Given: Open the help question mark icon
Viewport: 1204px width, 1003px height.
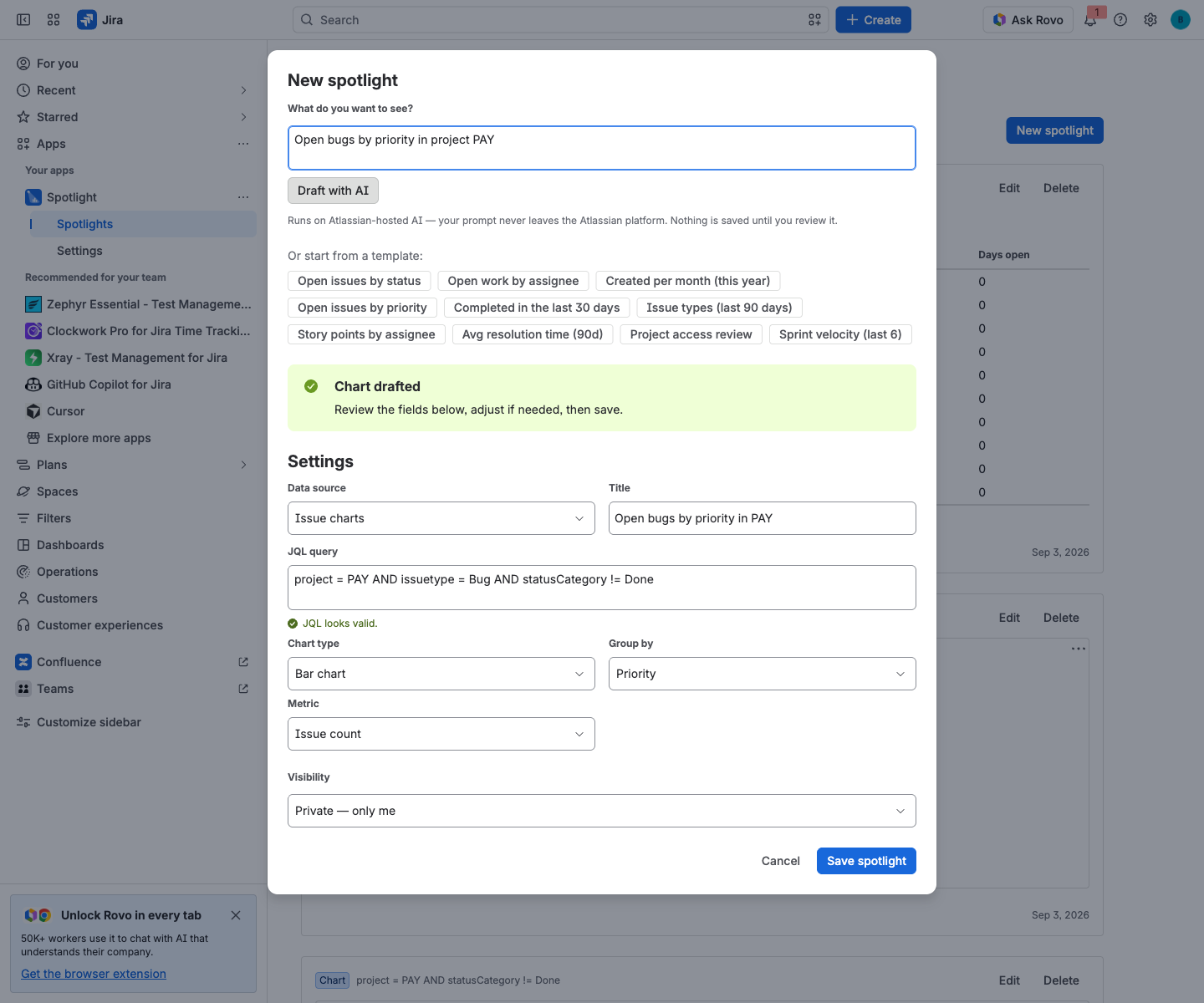Looking at the screenshot, I should pyautogui.click(x=1120, y=20).
